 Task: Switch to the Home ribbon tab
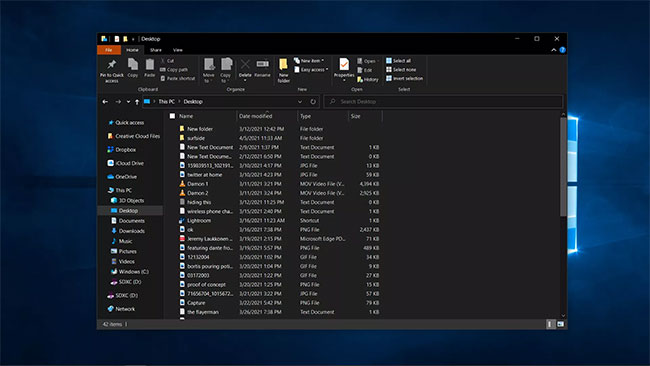click(x=132, y=50)
